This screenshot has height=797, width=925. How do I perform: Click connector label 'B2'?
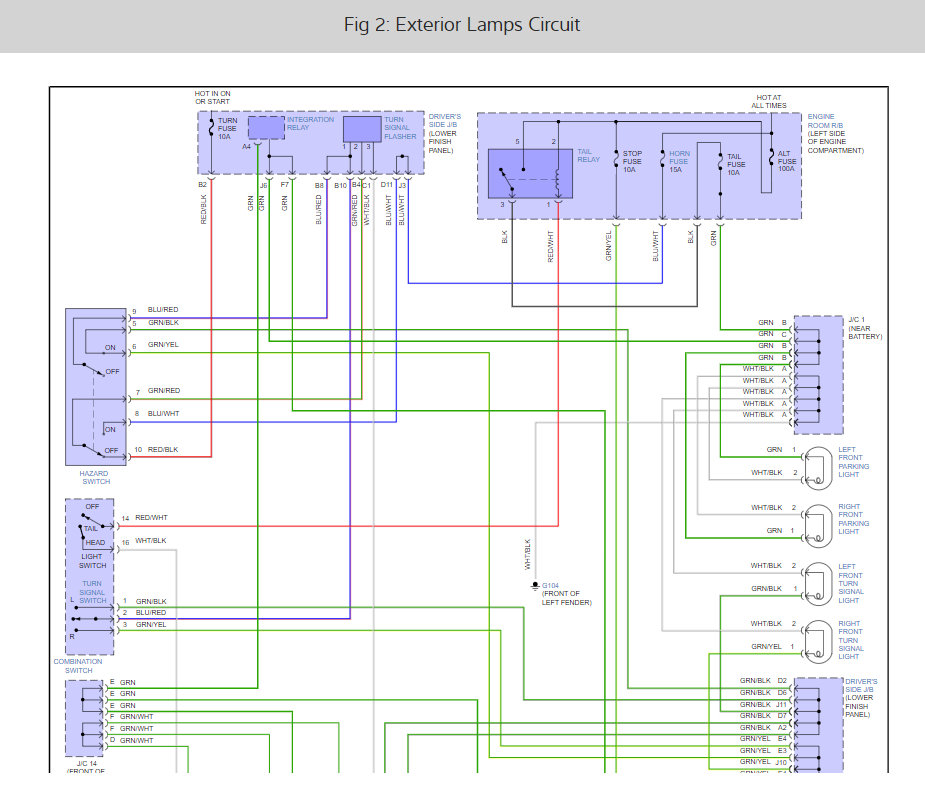pyautogui.click(x=202, y=185)
